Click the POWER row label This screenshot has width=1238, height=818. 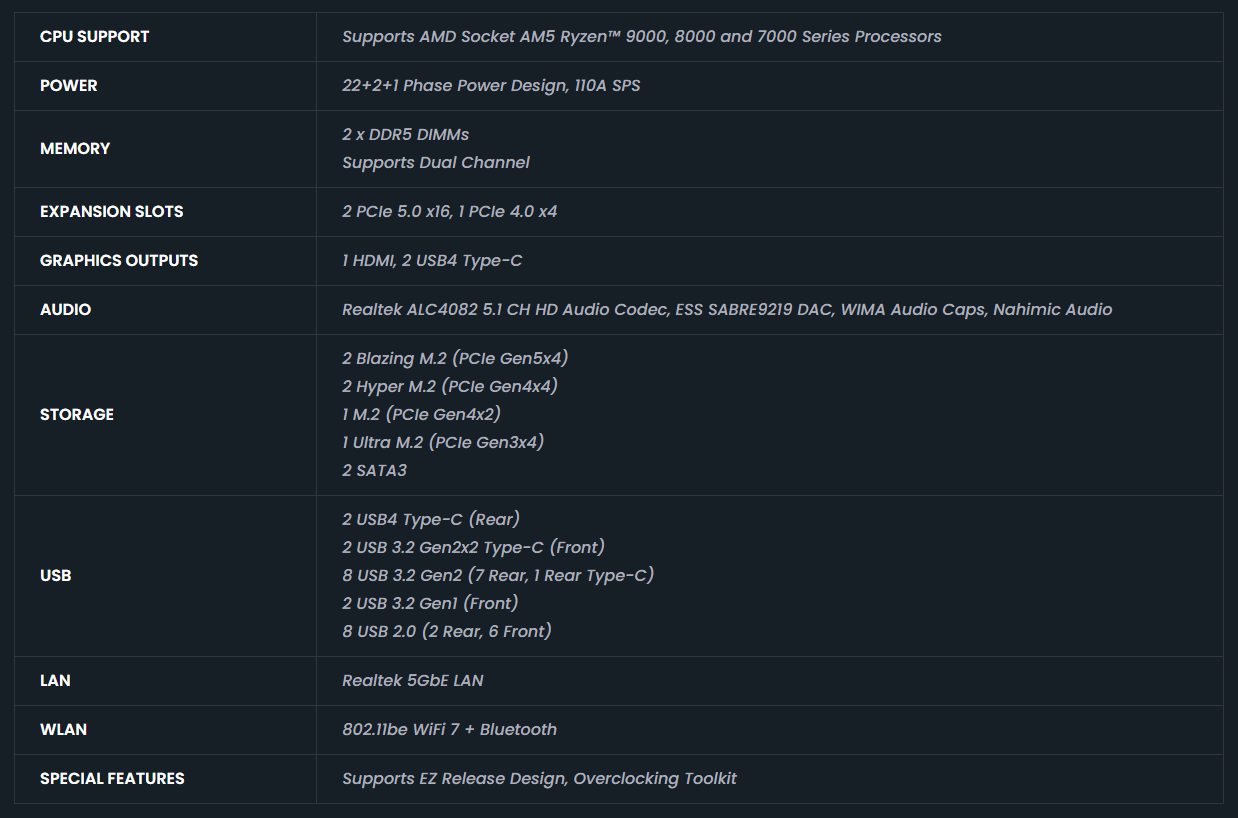(68, 86)
